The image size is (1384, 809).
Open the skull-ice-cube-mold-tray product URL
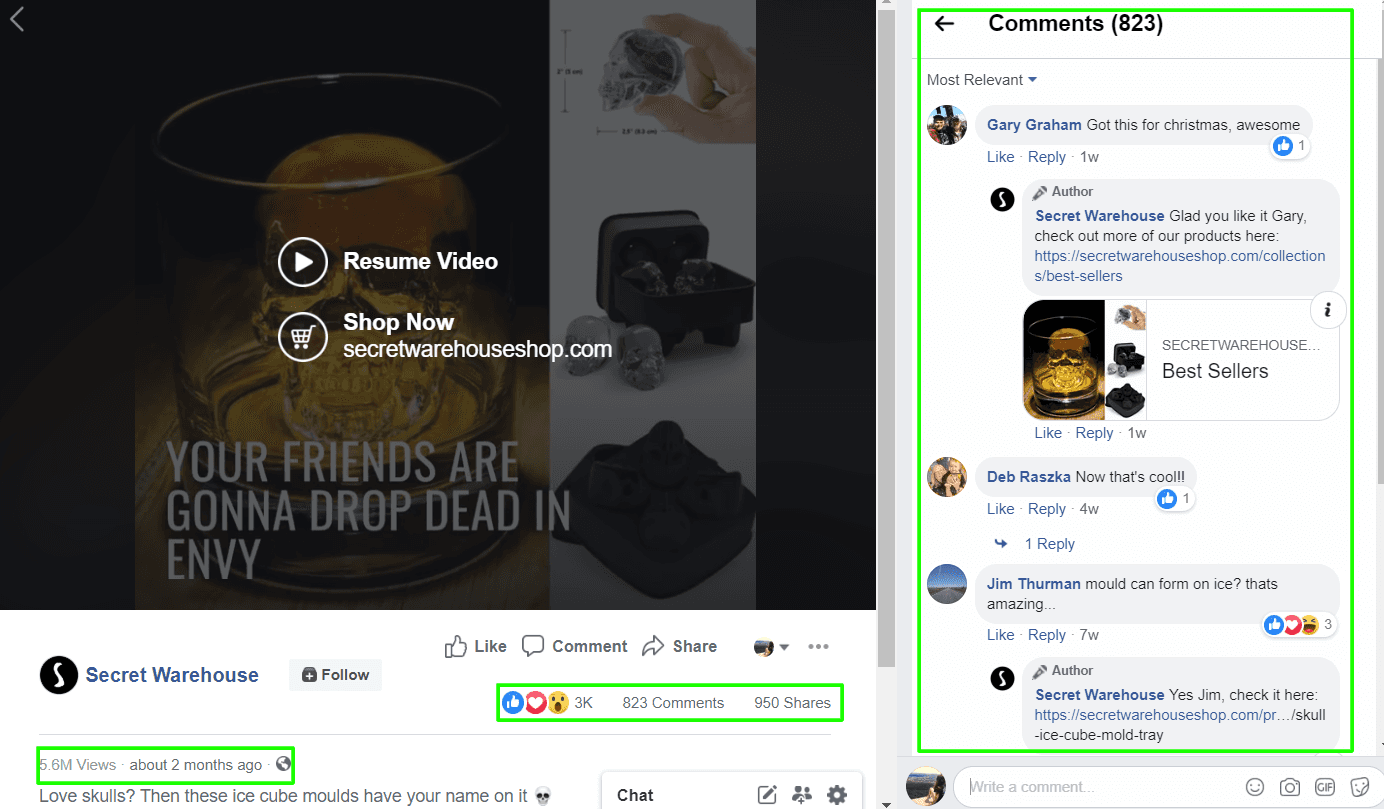point(1180,725)
